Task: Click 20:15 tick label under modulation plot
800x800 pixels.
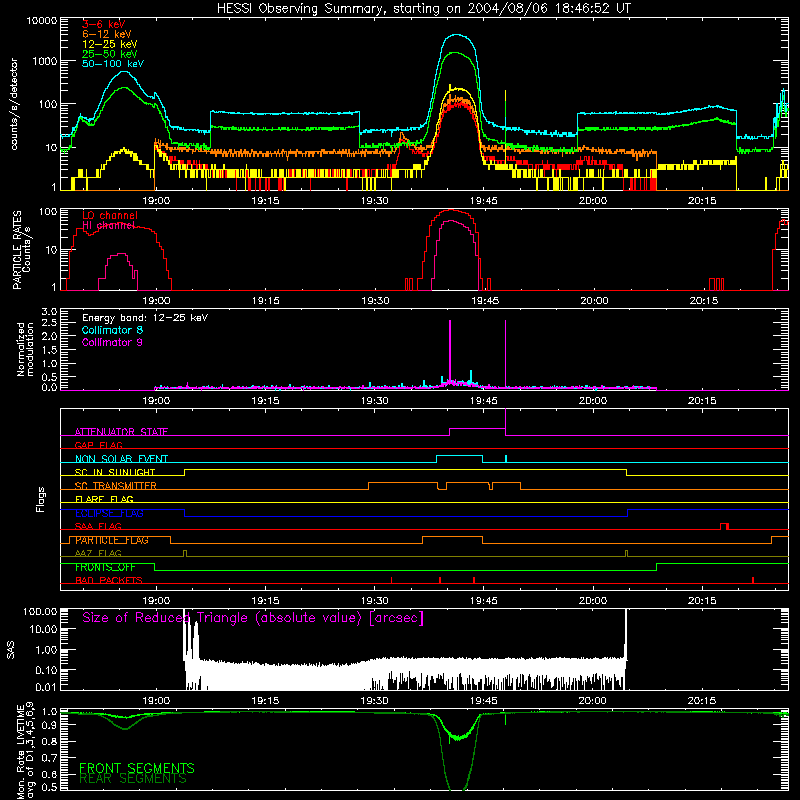Action: pos(702,401)
